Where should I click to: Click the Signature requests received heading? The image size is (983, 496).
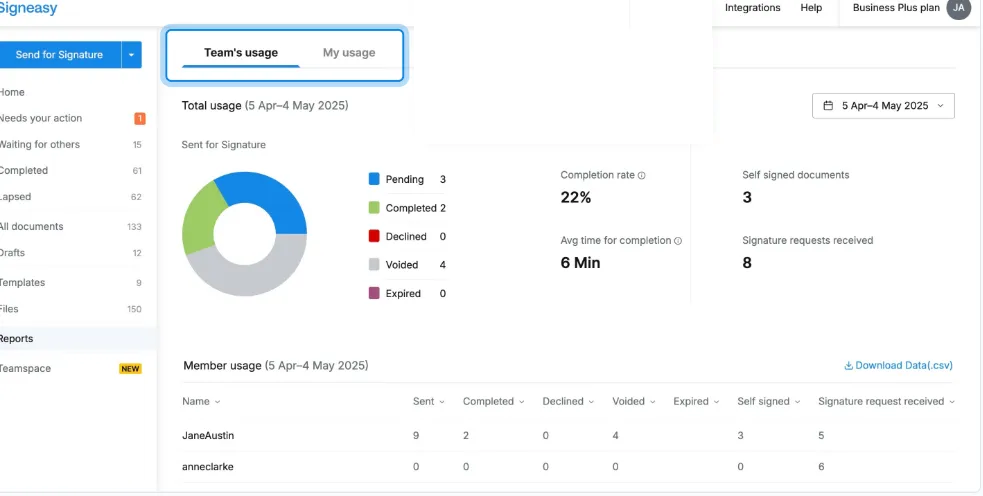click(807, 240)
